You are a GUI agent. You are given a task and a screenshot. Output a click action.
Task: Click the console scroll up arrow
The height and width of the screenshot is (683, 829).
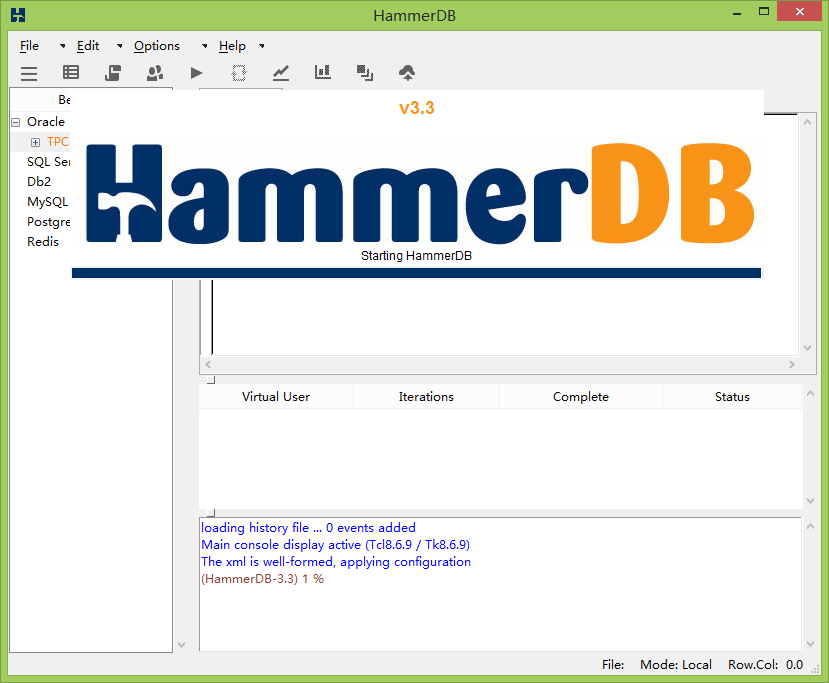[x=810, y=526]
